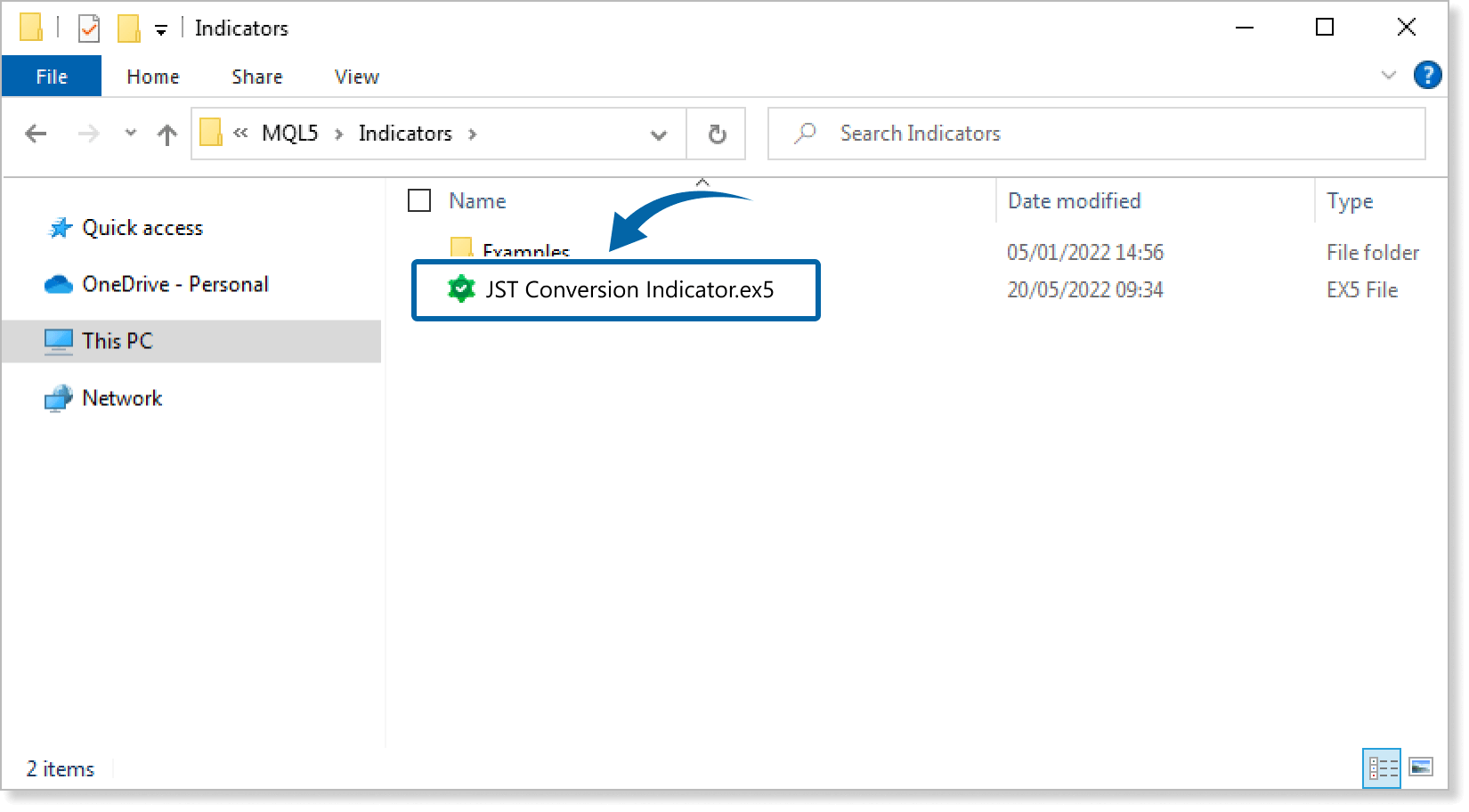The height and width of the screenshot is (812, 1469).
Task: Click MQL5 in the breadcrumb path
Action: (289, 134)
